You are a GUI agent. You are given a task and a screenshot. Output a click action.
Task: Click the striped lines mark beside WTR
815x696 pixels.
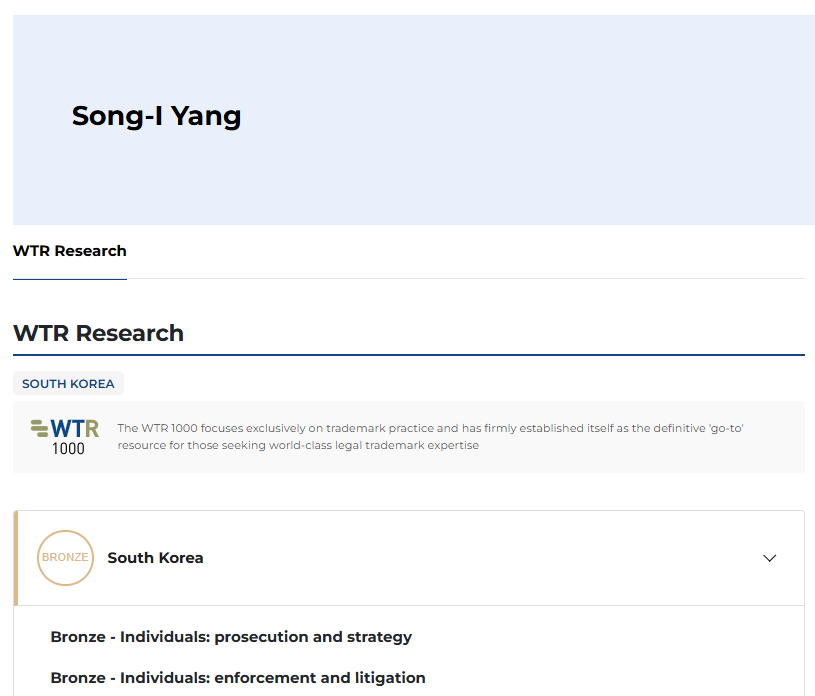click(40, 428)
